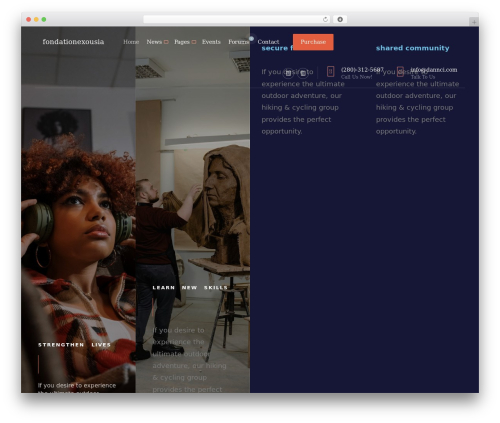Go to the Events page
Image resolution: width=500 pixels, height=423 pixels.
[x=211, y=42]
